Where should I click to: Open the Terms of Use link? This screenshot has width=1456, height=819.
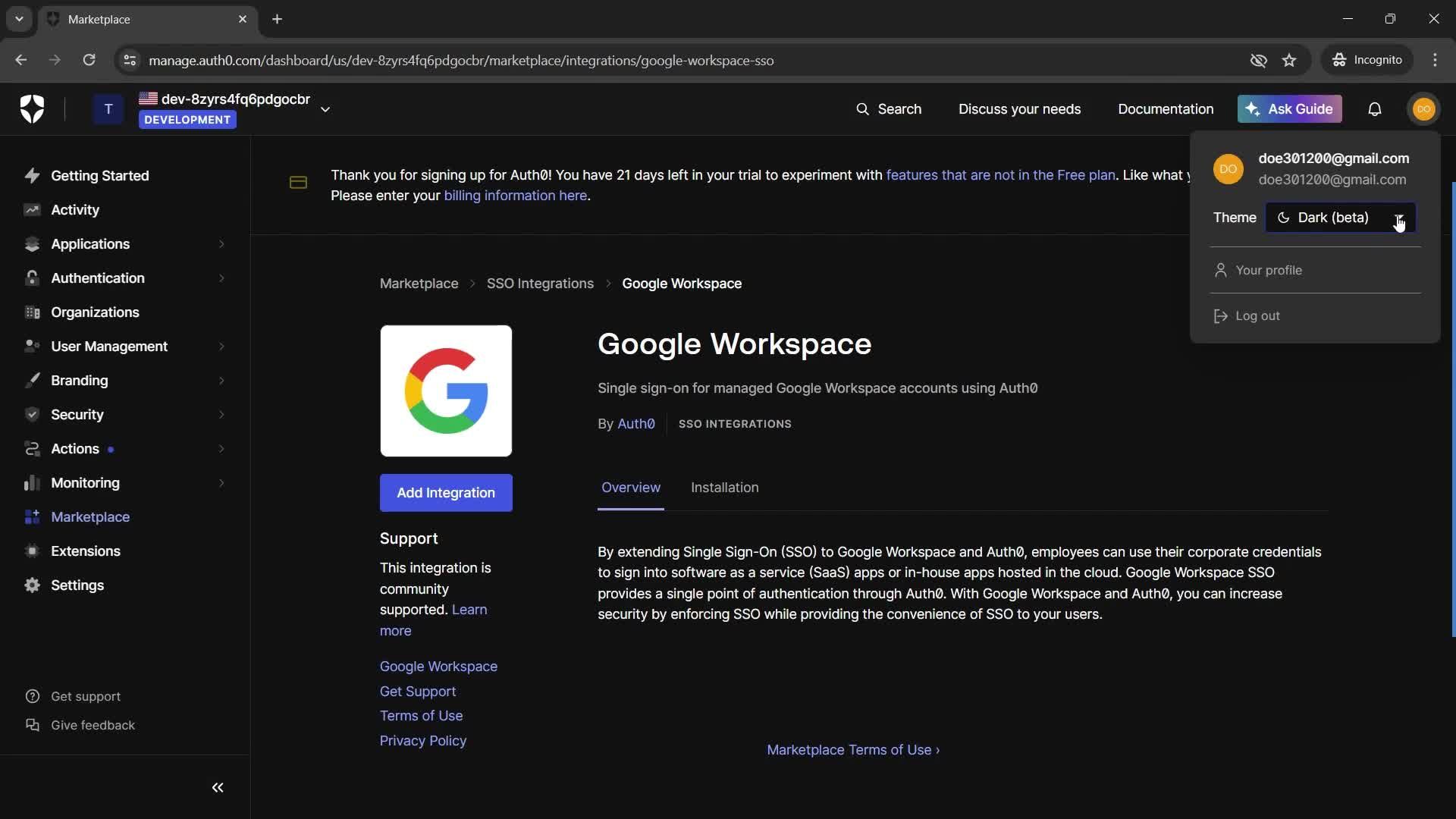click(x=421, y=716)
